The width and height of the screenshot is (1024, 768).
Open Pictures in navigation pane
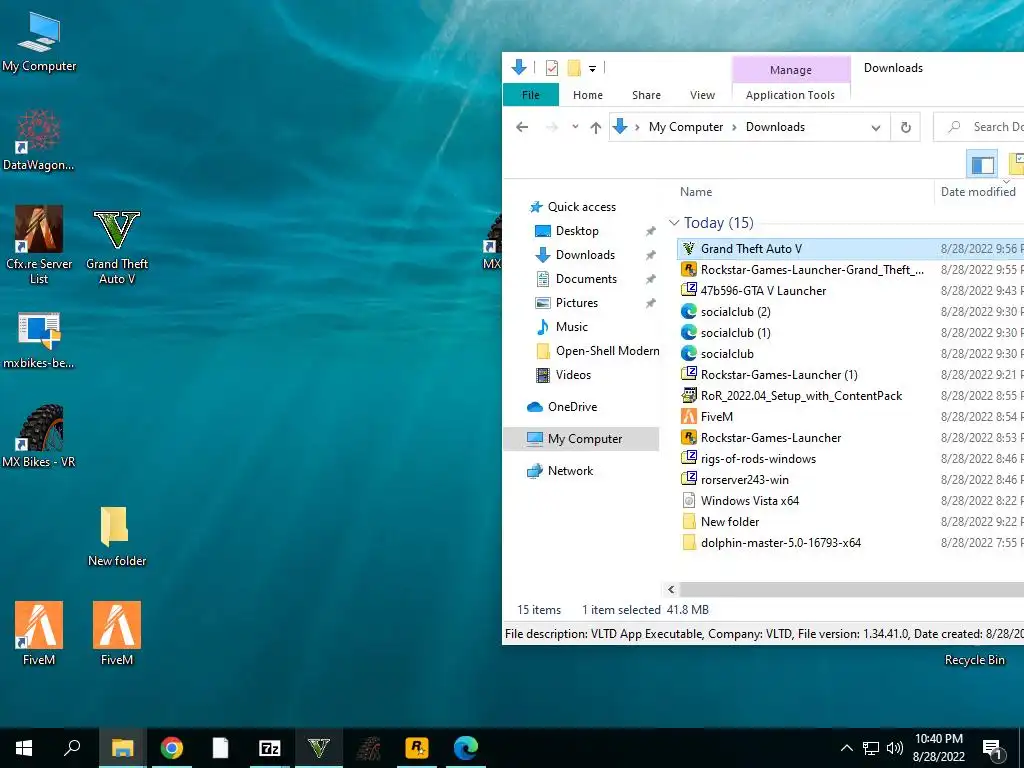pos(577,302)
